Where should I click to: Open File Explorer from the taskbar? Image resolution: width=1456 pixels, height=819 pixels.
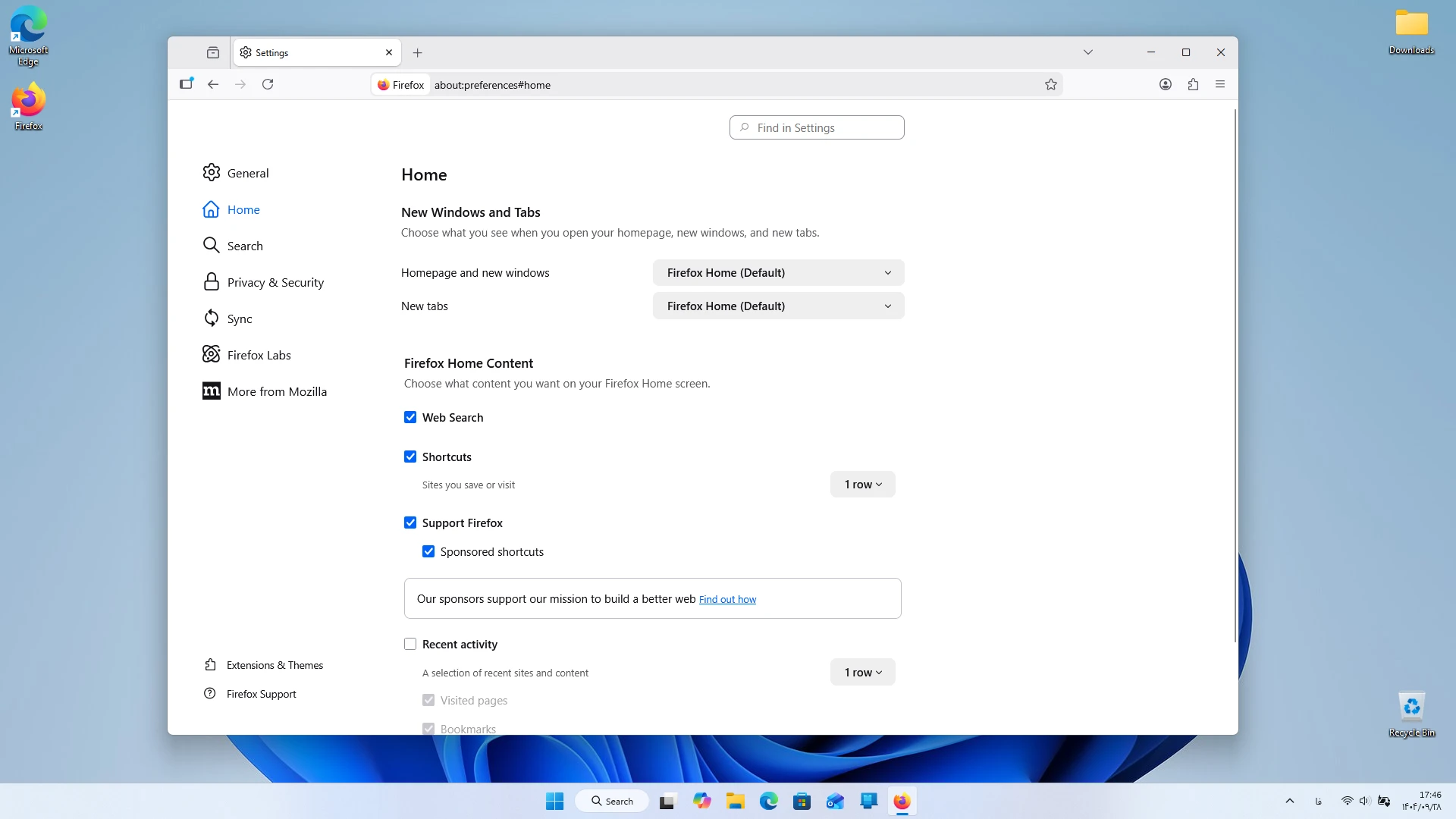[x=735, y=801]
